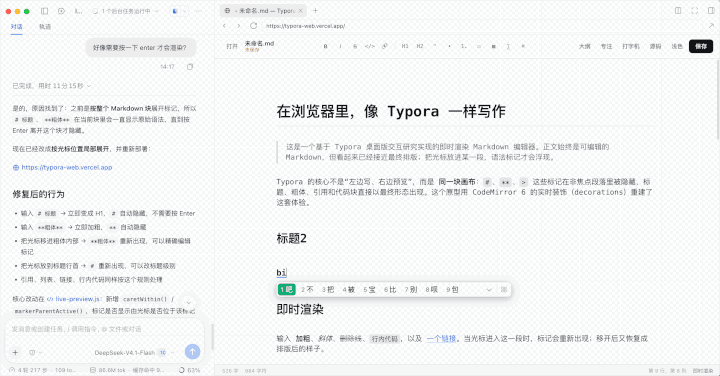Copy the user message with the copy icon
720x376 pixels.
190,67
